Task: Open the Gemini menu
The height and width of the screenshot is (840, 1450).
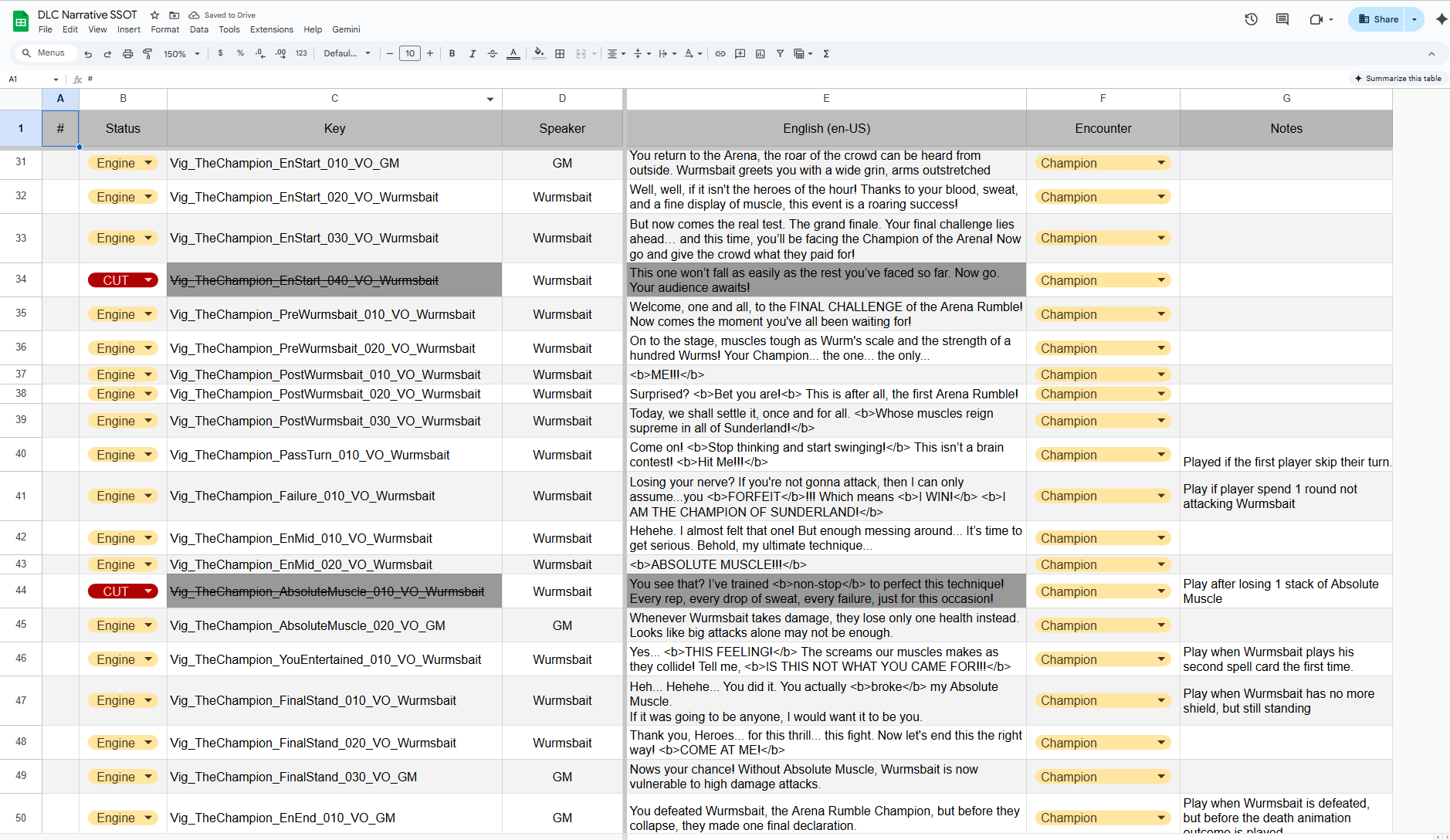Action: 346,29
